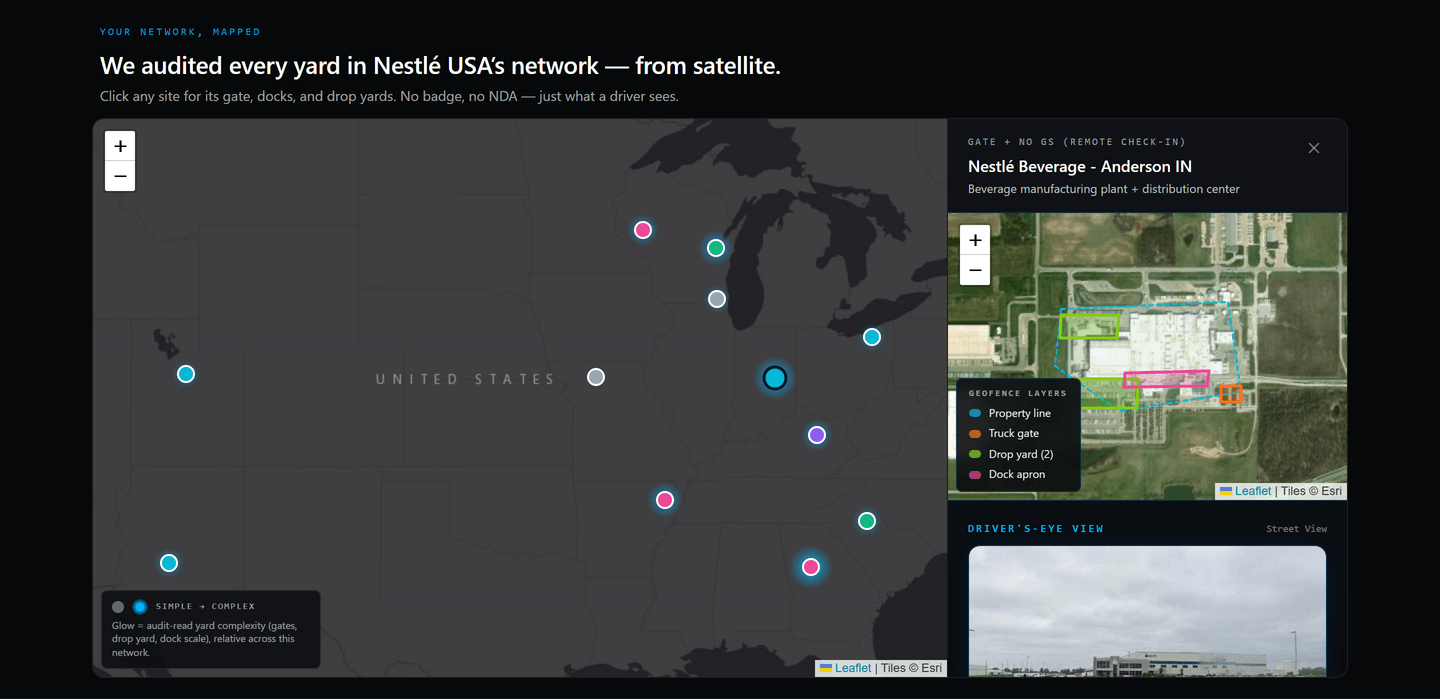This screenshot has height=699, width=1440.
Task: Select the gray marker beside the UNITED STATES label
Action: click(596, 377)
